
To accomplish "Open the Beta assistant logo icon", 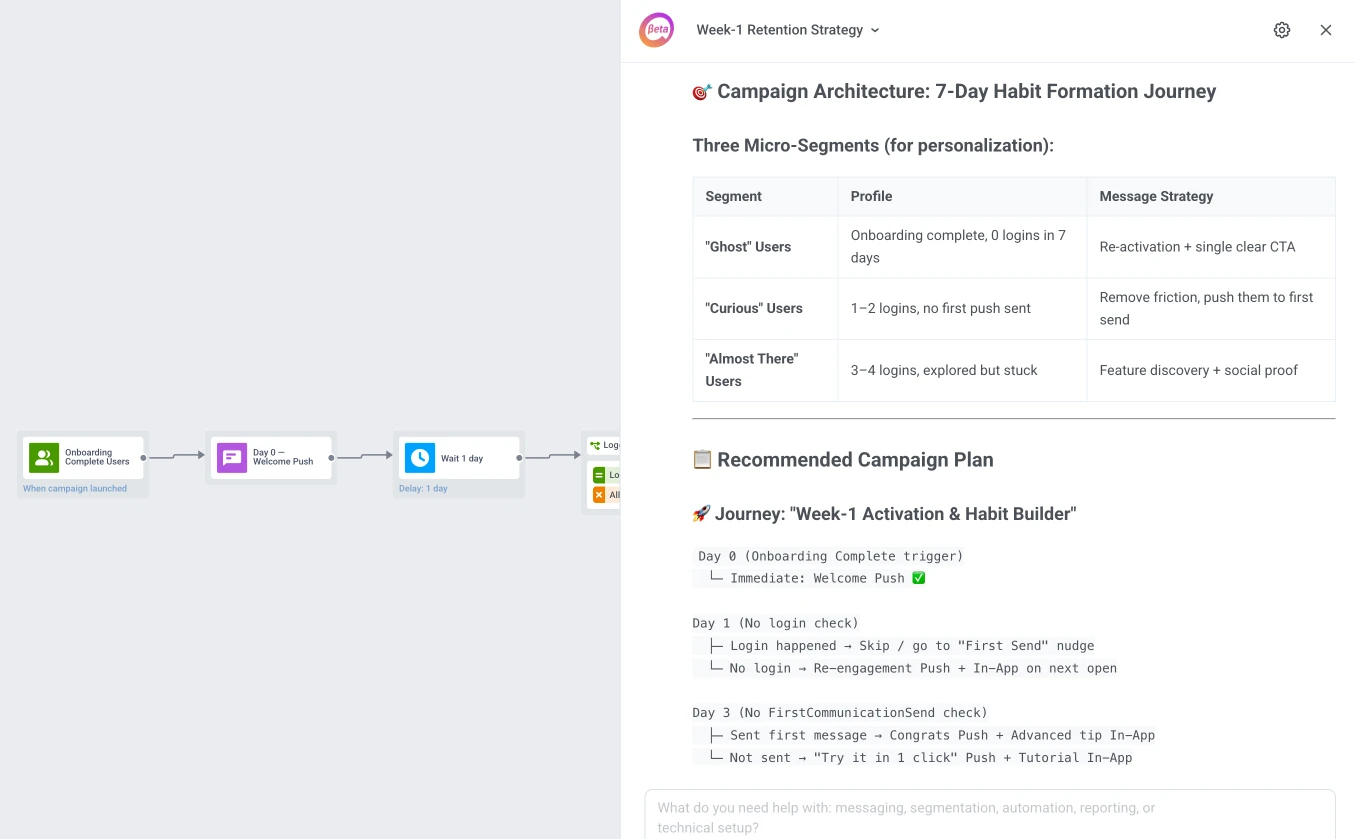I will [x=656, y=30].
